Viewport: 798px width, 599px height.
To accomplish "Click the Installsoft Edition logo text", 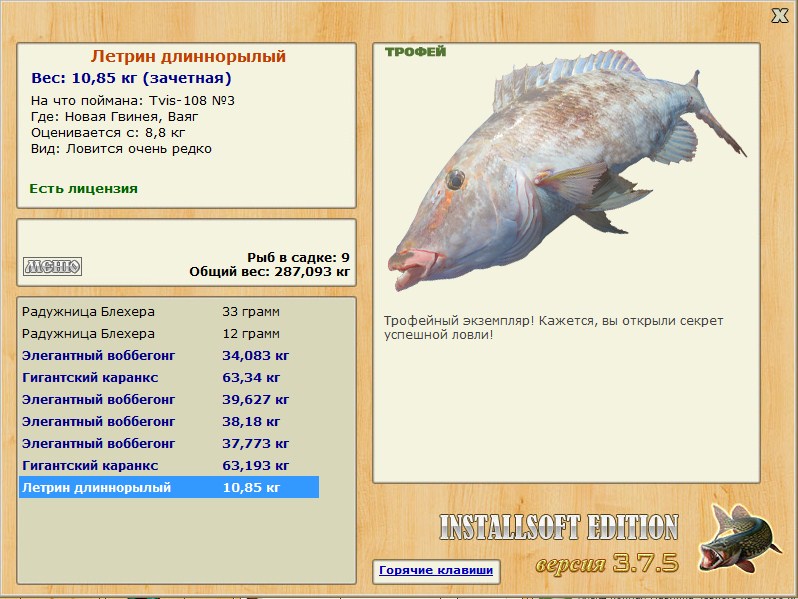I will (x=559, y=527).
